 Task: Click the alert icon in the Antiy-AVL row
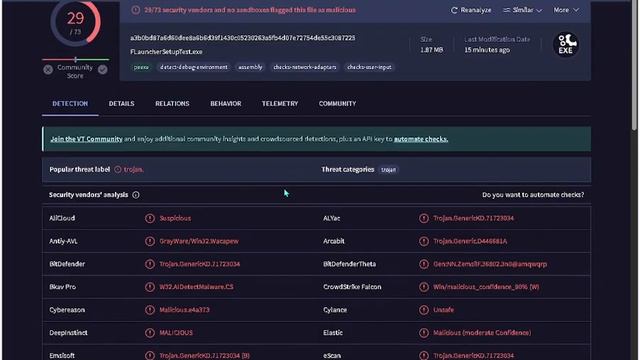coord(150,241)
